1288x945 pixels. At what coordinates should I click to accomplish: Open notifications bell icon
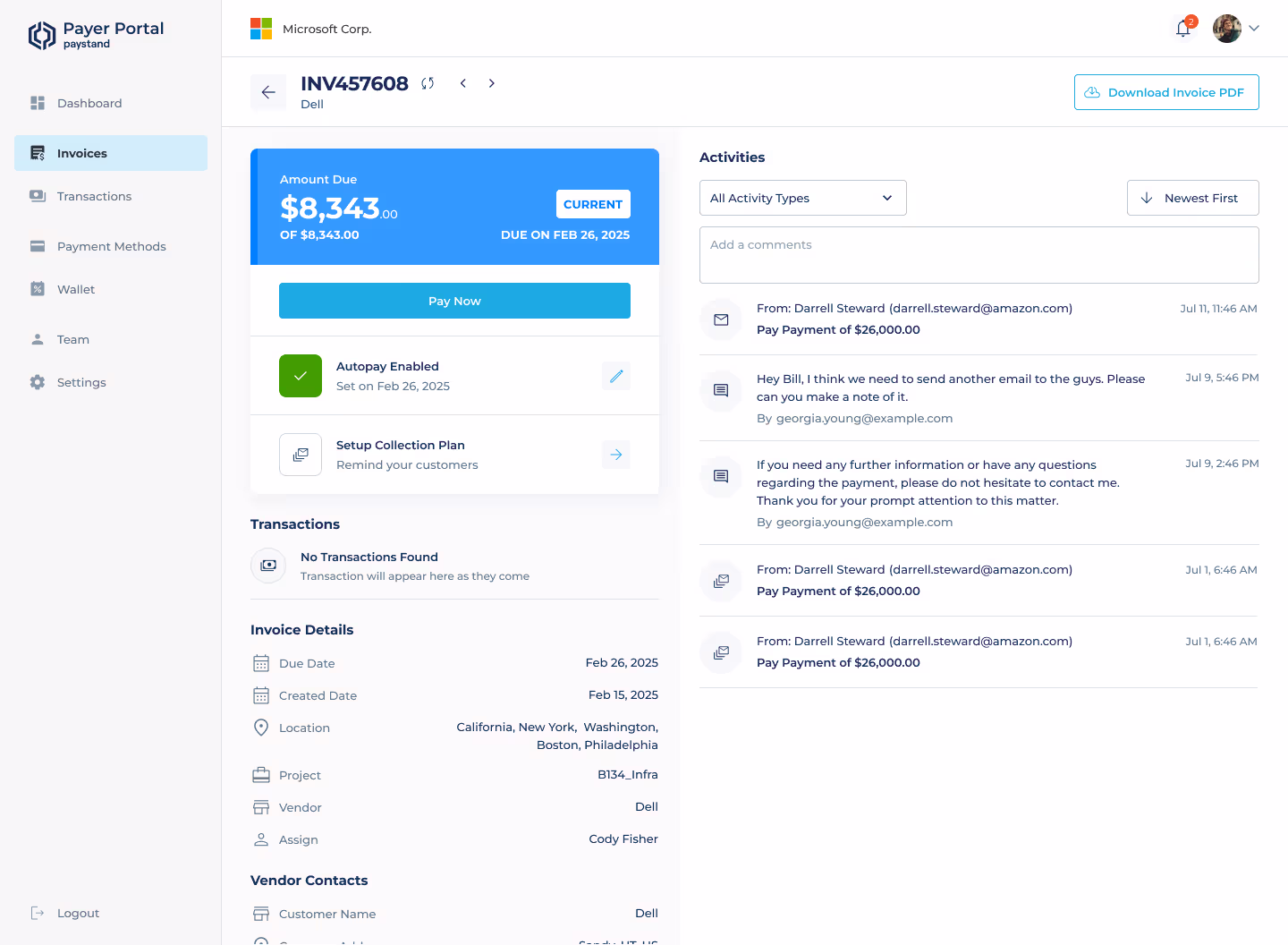(1183, 29)
